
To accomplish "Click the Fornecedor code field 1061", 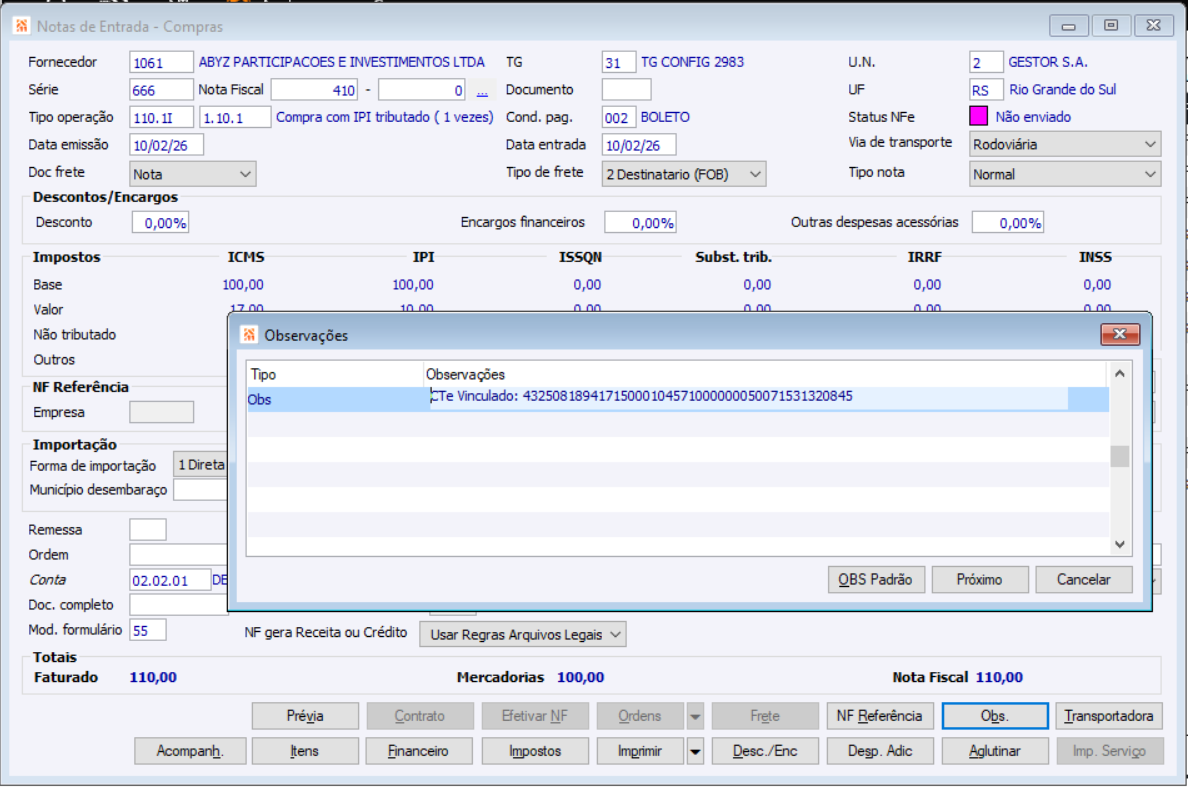I will point(161,63).
